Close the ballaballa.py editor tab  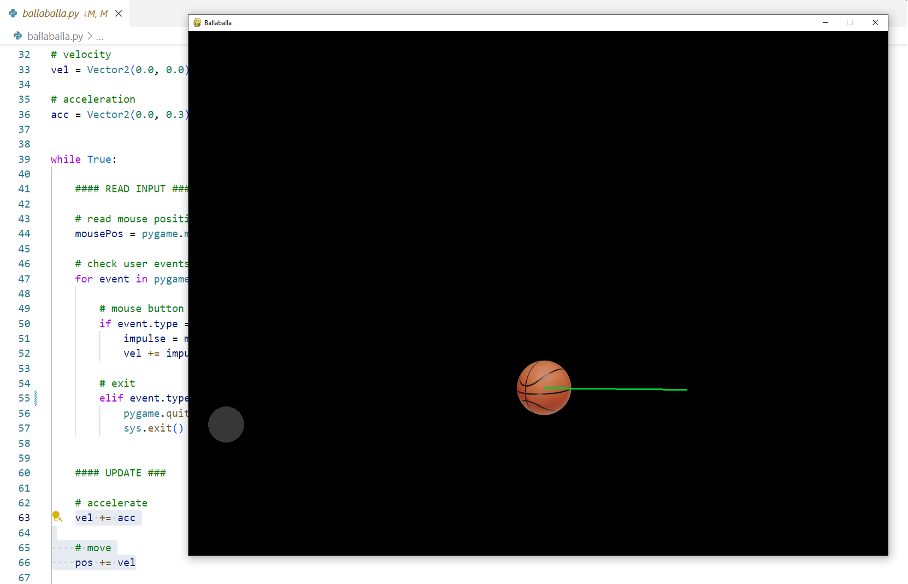(x=119, y=13)
